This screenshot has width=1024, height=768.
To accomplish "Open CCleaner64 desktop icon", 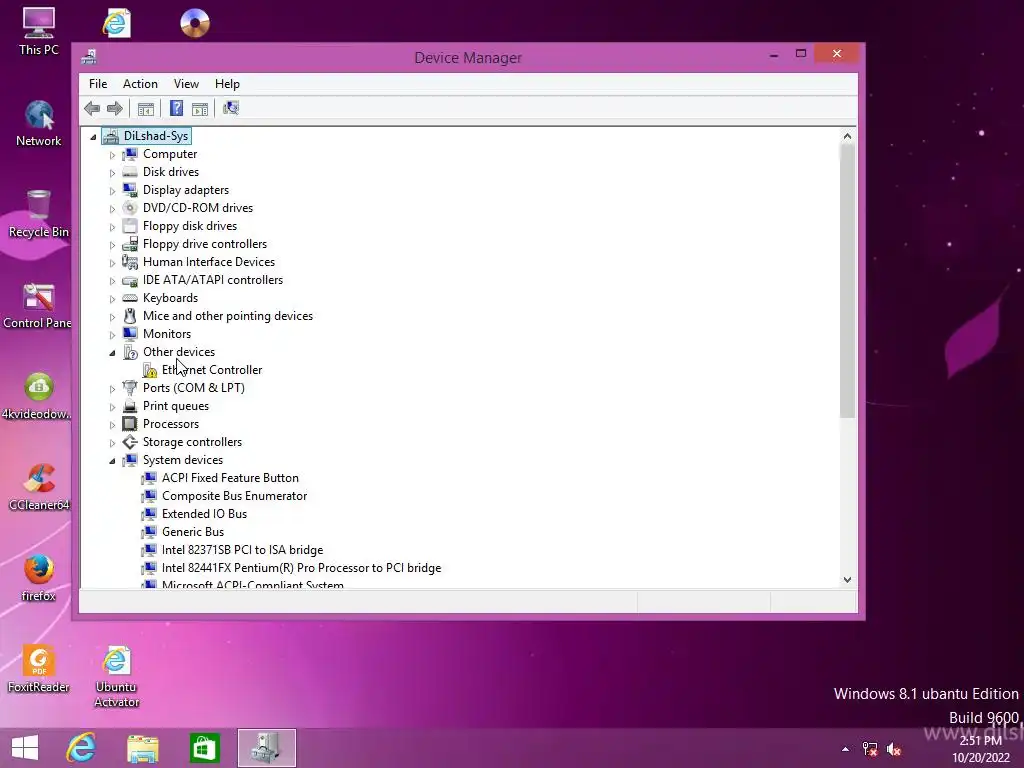I will pyautogui.click(x=39, y=487).
